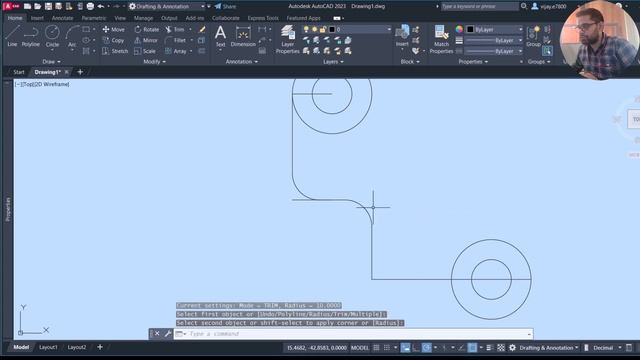Switch to the Start file tab
This screenshot has height=360, width=640.
point(19,72)
